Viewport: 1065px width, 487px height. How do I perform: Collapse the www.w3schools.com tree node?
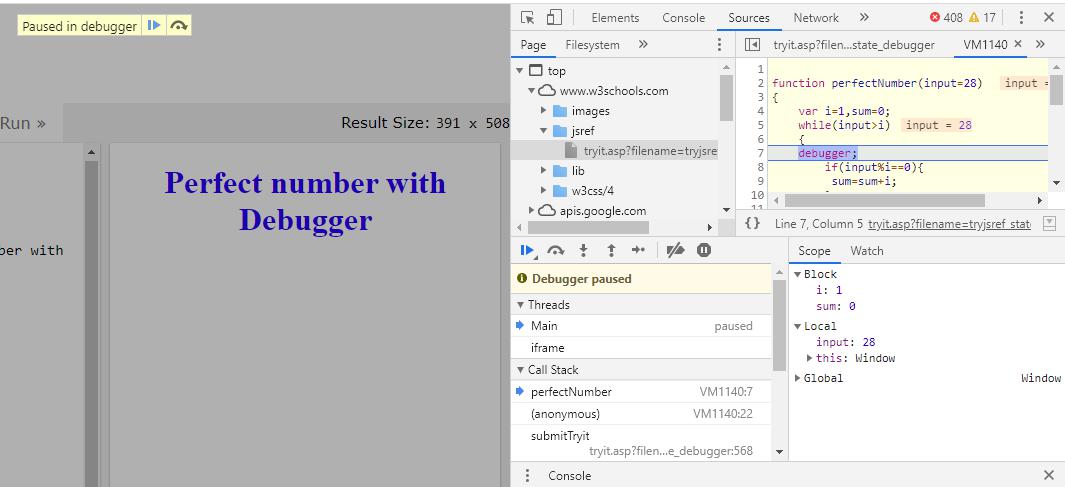coord(531,91)
